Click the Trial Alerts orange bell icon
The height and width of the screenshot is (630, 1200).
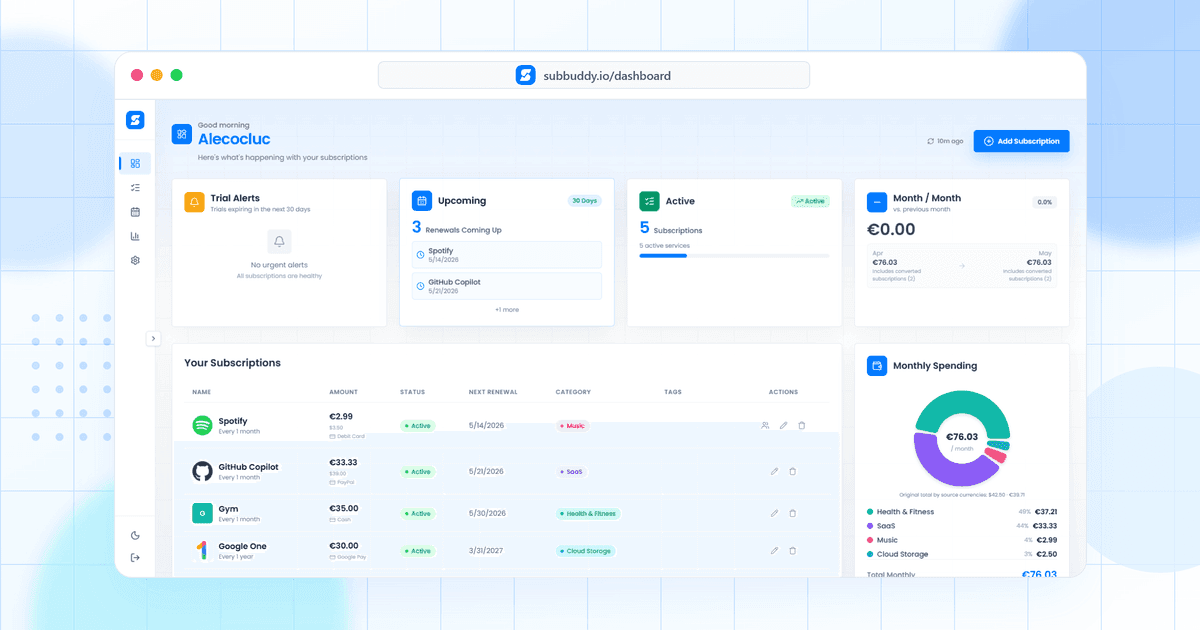pyautogui.click(x=194, y=202)
